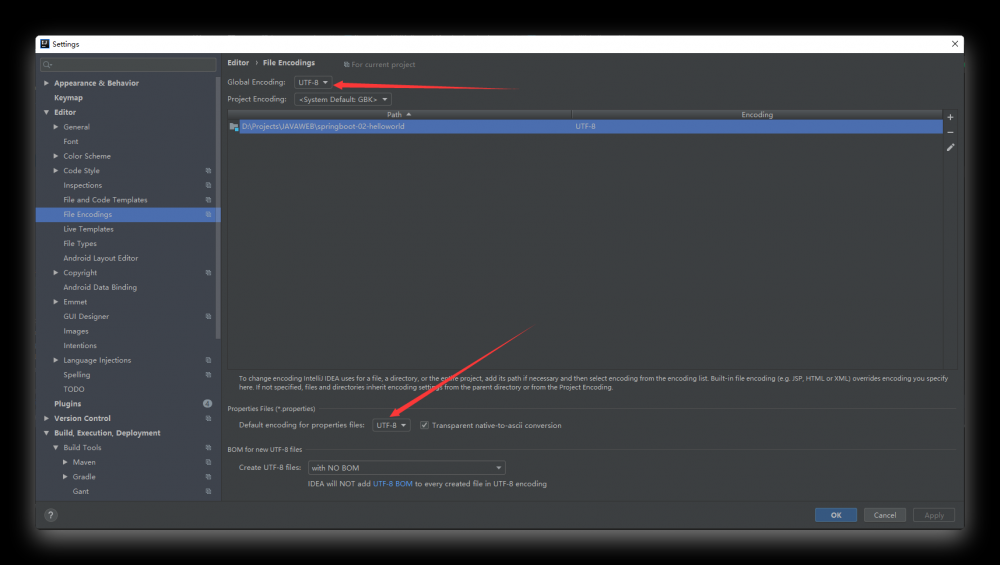Click project-level icon beside GUI Designer

[x=208, y=316]
